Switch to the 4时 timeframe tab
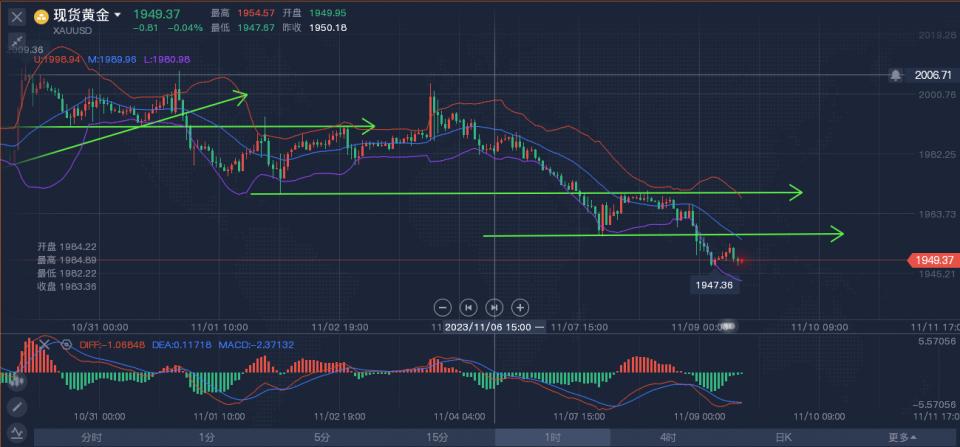Screen dimensions: 960x447 pos(668,437)
